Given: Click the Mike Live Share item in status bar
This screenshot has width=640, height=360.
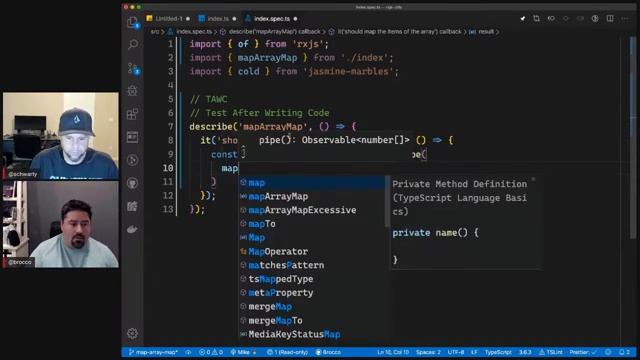Looking at the screenshot, I should 244,352.
